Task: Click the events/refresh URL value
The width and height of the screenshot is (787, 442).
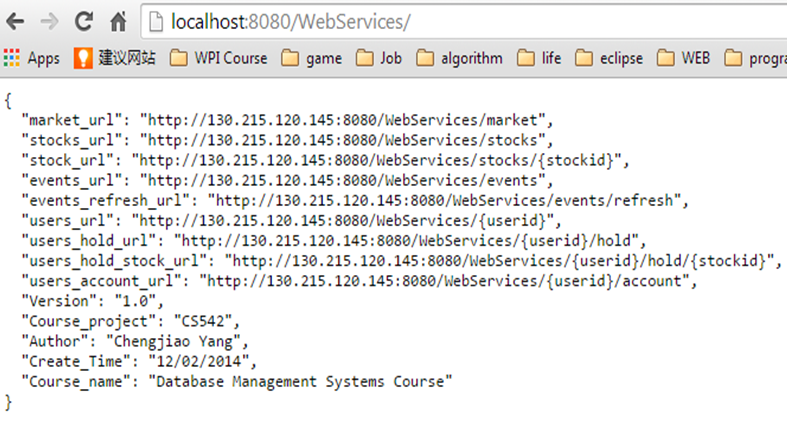Action: (x=444, y=201)
